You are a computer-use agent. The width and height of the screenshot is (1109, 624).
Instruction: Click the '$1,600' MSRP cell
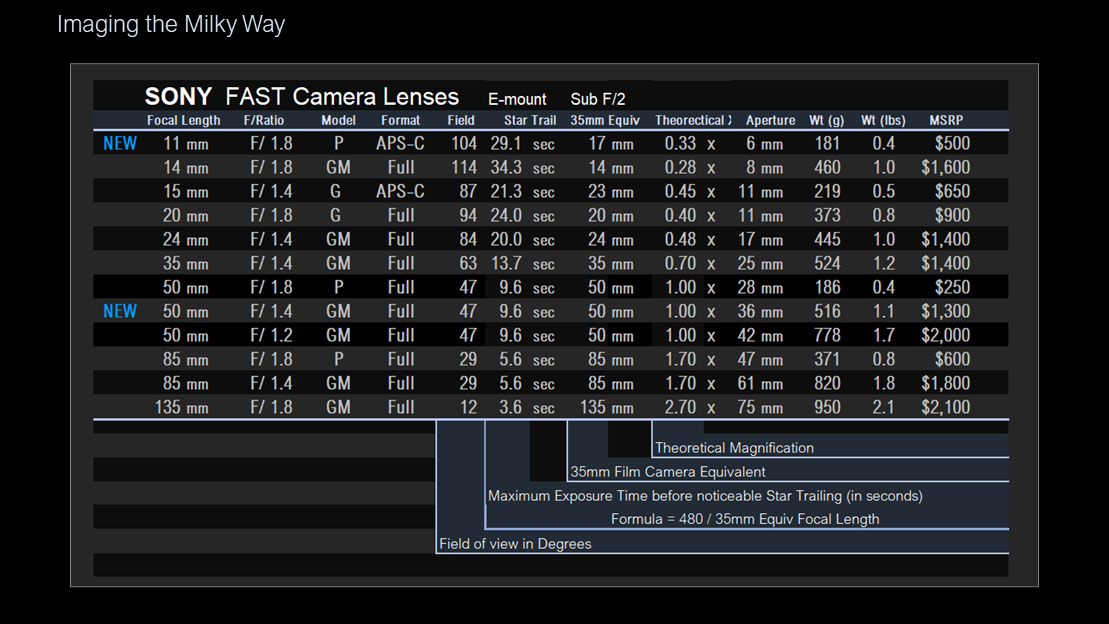tap(946, 168)
